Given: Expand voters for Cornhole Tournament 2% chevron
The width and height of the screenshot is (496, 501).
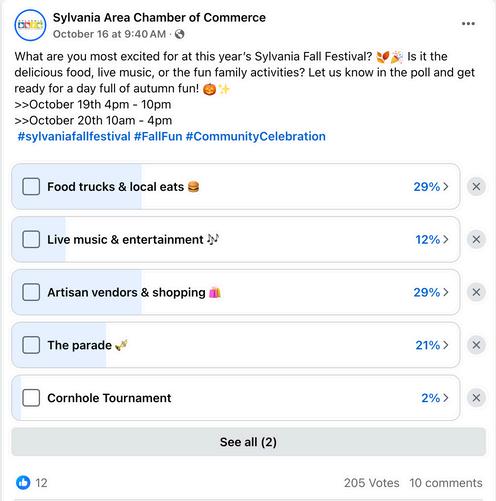Looking at the screenshot, I should (x=446, y=398).
